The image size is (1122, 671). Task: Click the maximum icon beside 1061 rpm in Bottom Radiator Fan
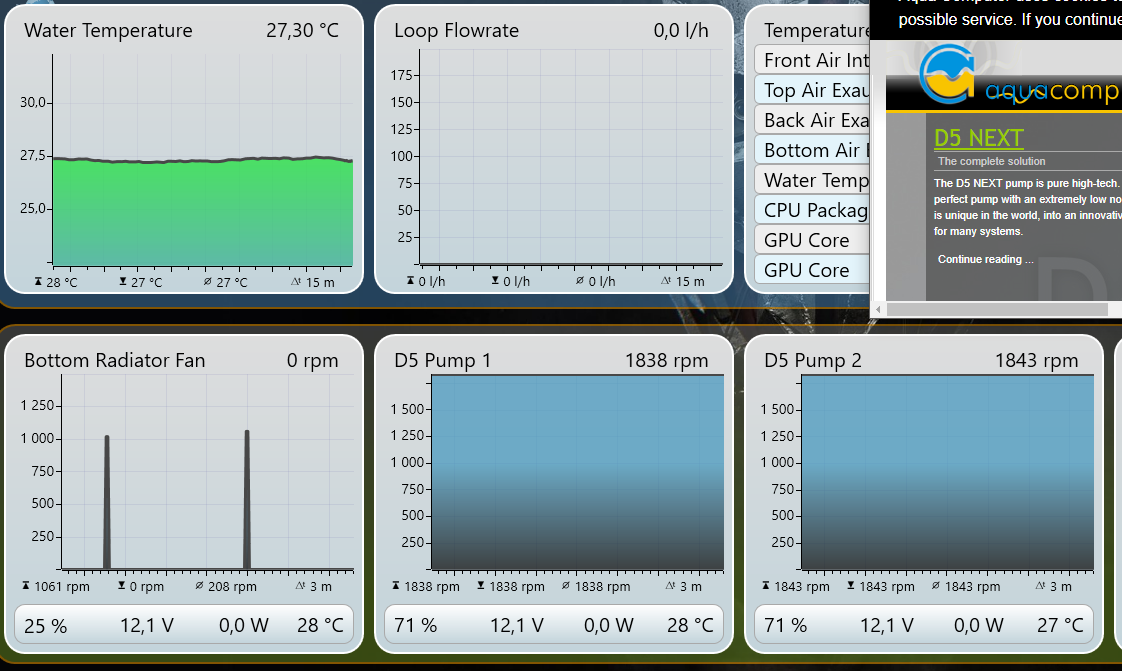click(26, 585)
